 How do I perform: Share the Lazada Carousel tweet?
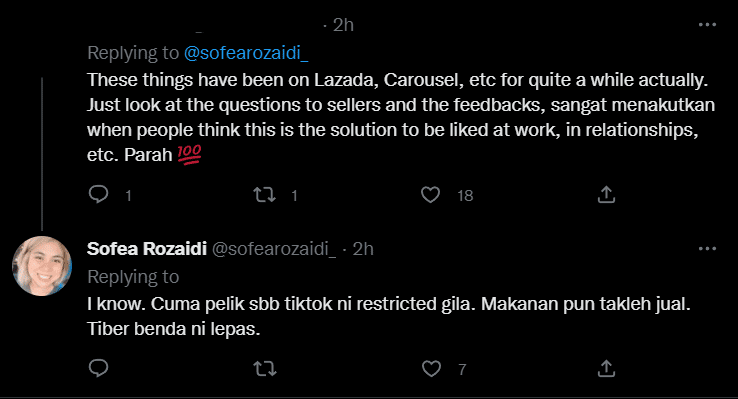click(x=606, y=194)
